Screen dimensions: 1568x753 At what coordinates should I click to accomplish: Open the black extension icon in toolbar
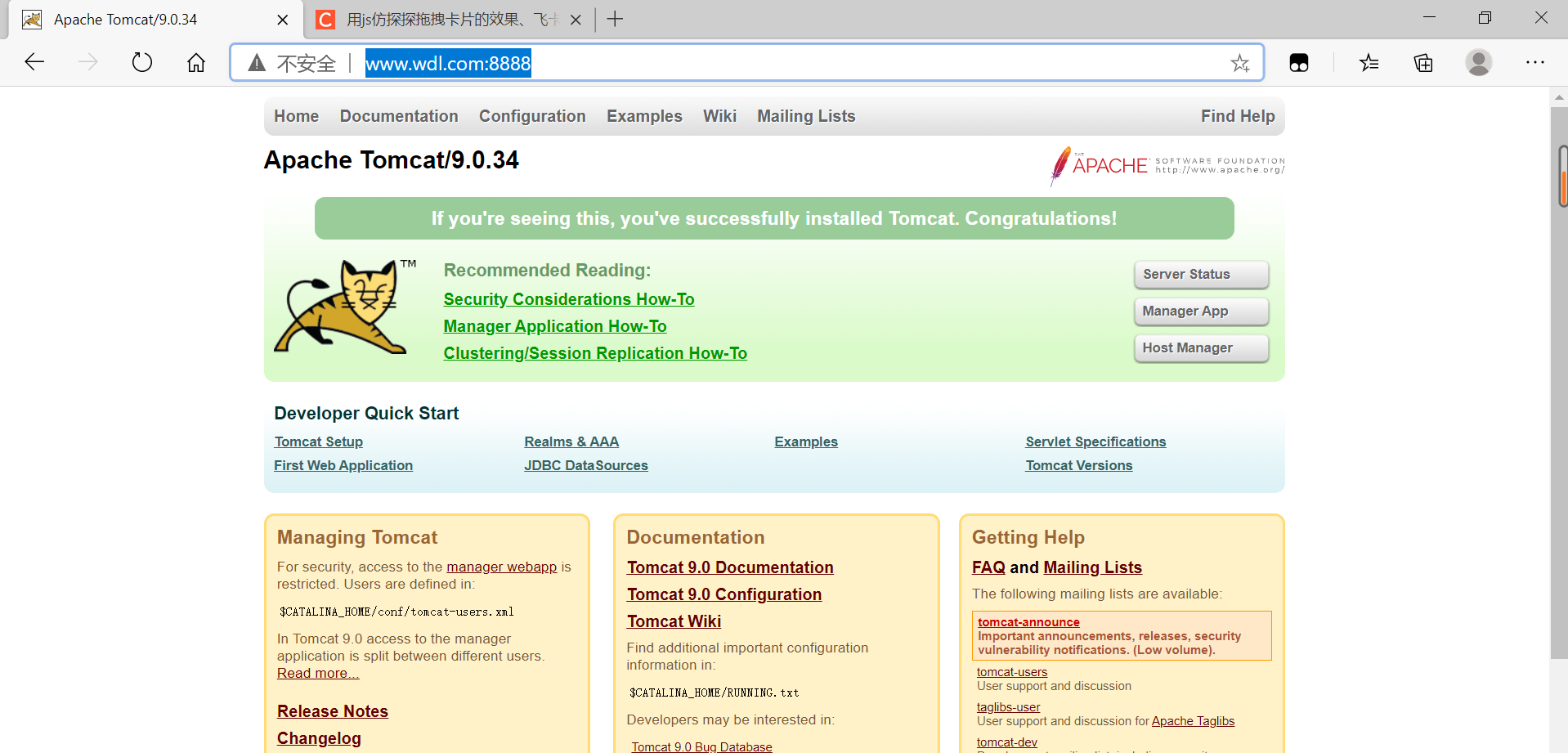click(x=1299, y=62)
